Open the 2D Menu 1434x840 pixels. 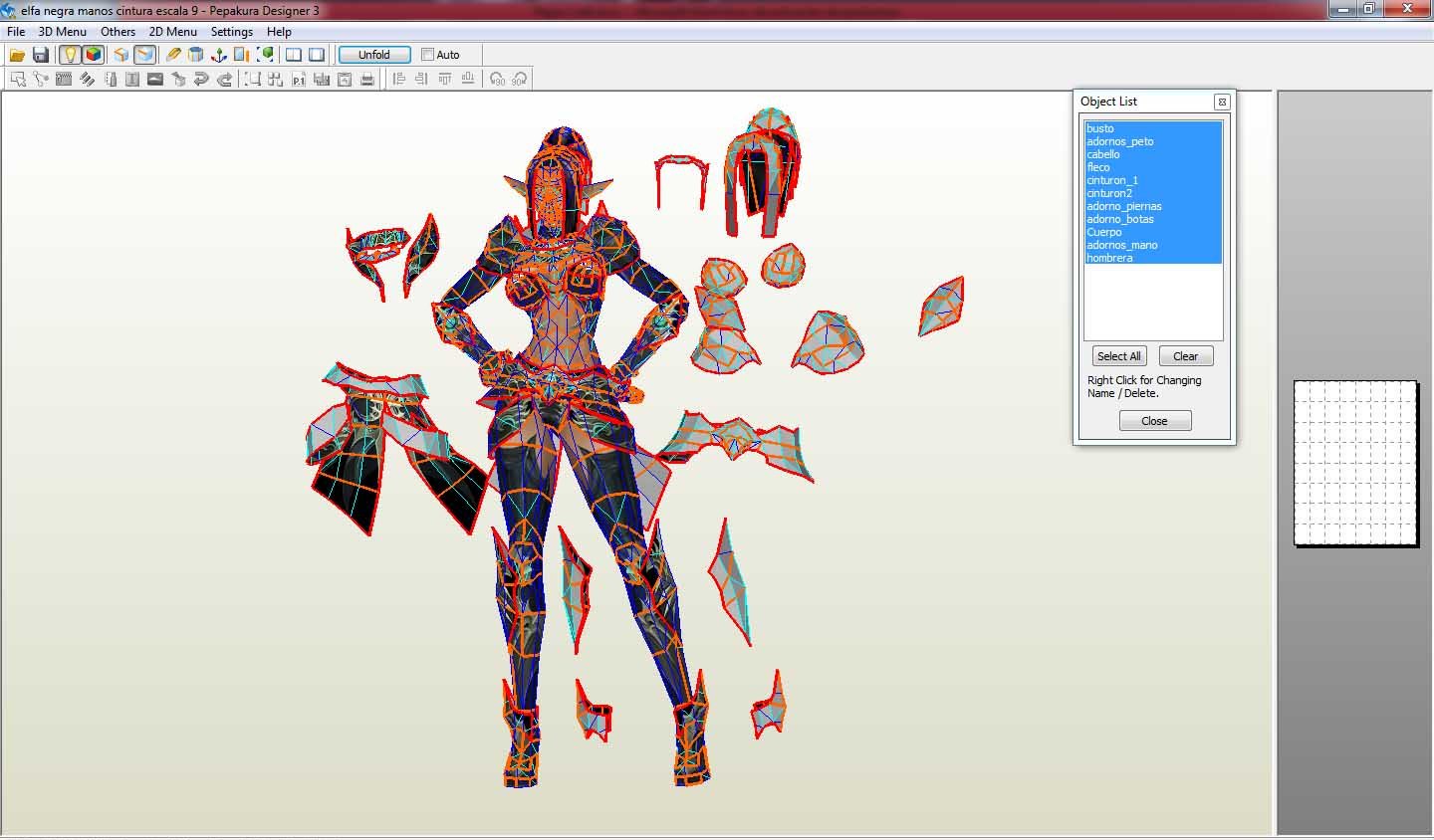pos(173,32)
